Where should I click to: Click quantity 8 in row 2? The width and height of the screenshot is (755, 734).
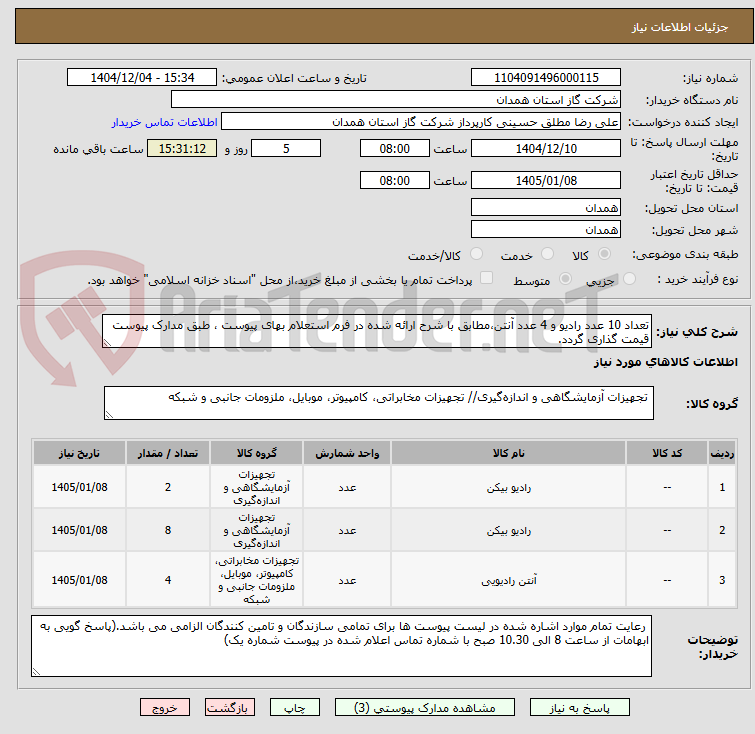click(168, 530)
